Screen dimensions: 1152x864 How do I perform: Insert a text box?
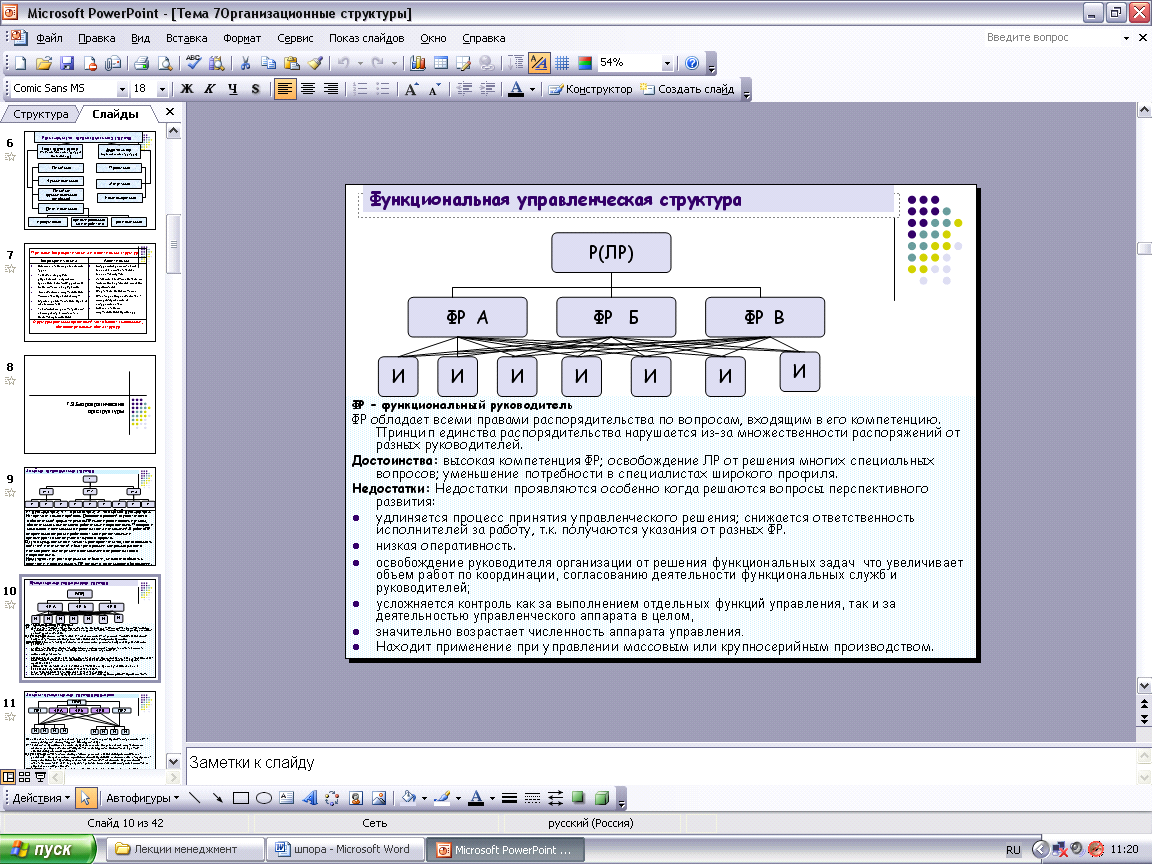[x=287, y=798]
